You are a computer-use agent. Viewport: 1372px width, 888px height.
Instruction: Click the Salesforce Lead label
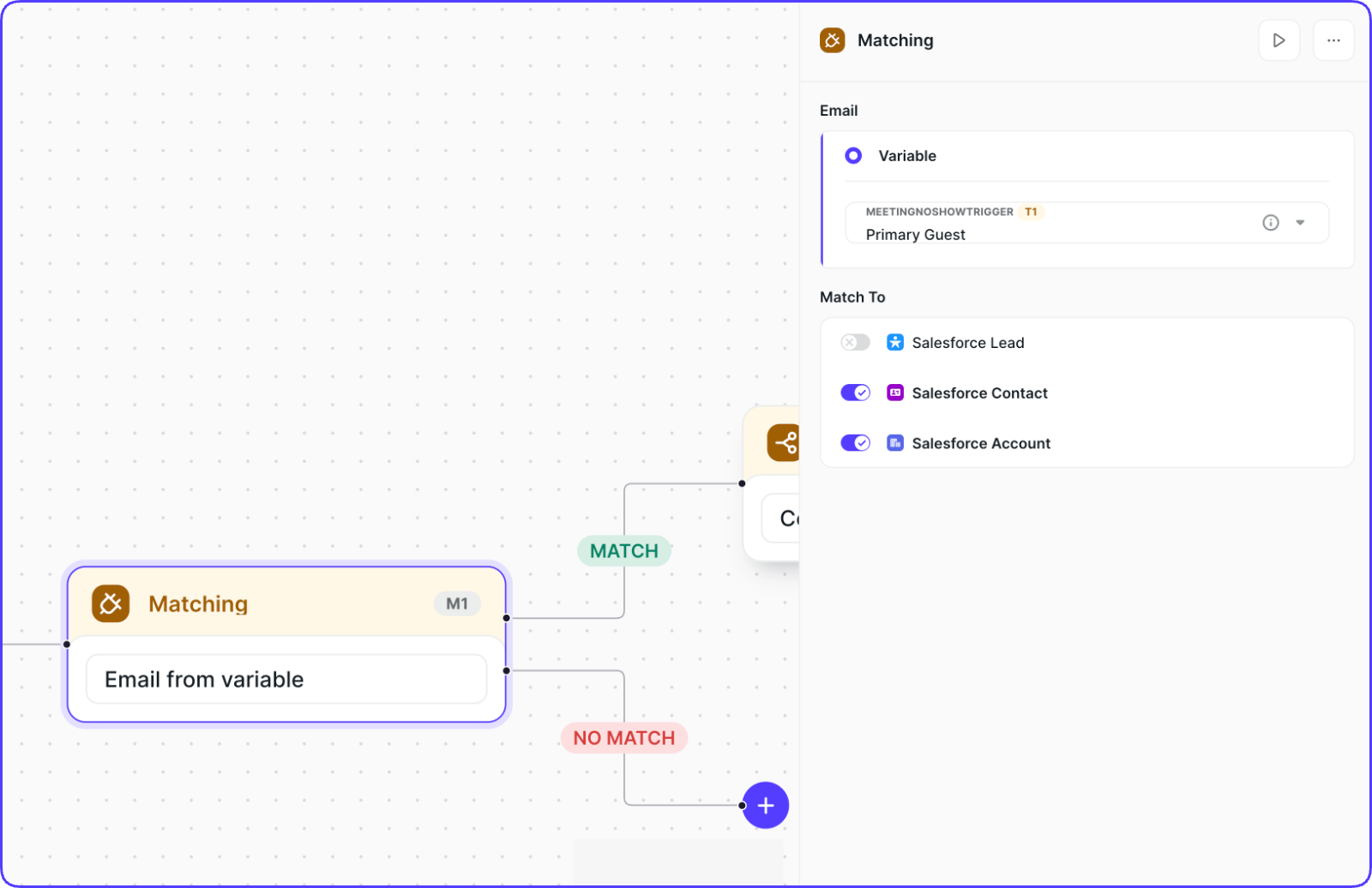click(968, 343)
